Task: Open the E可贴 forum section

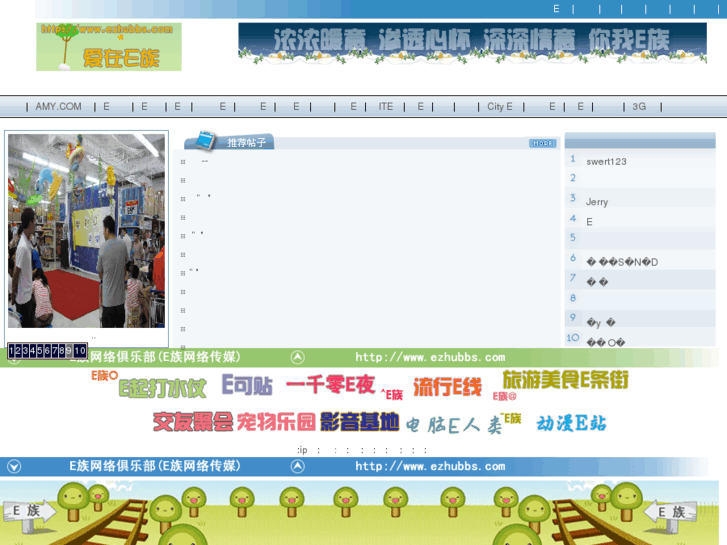Action: 247,385
